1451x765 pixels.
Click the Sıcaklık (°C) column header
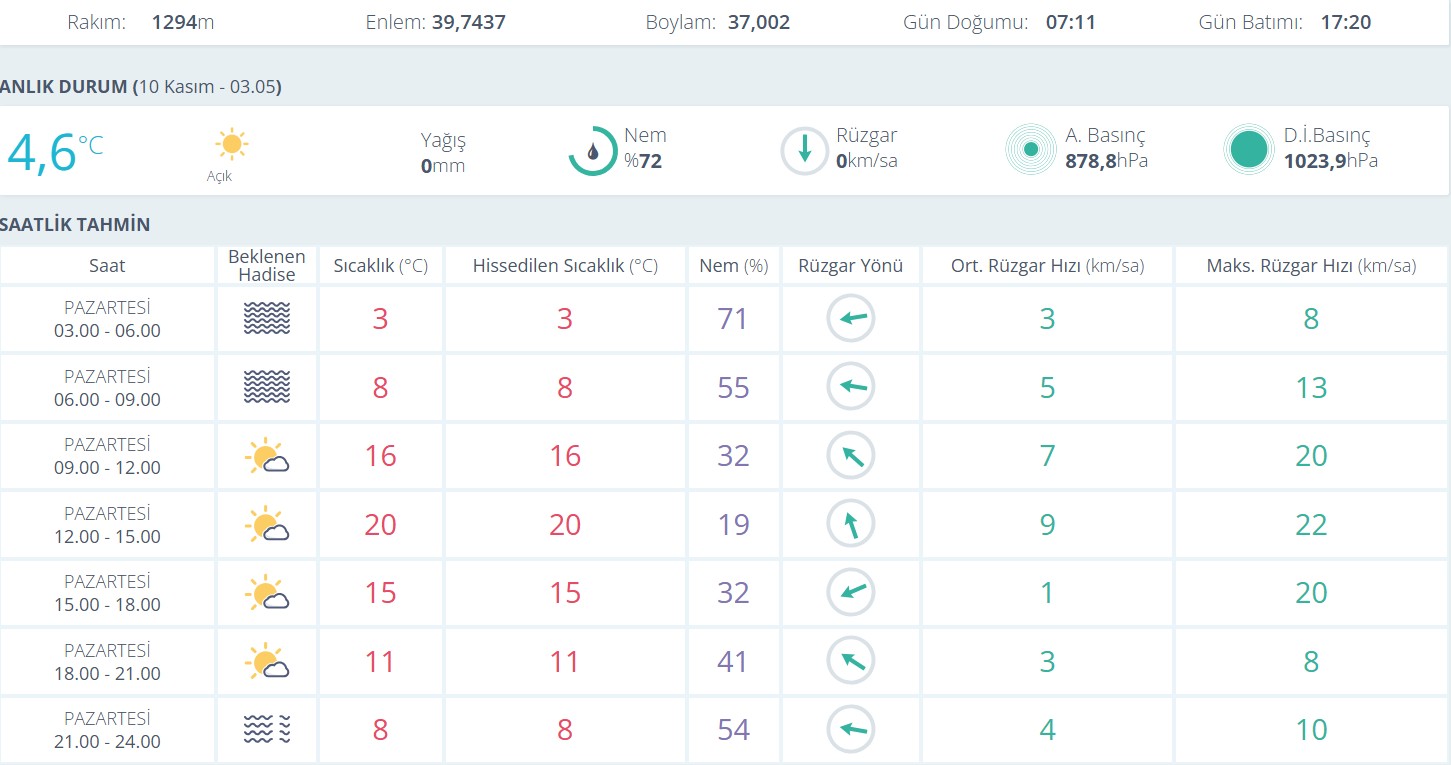tap(380, 266)
